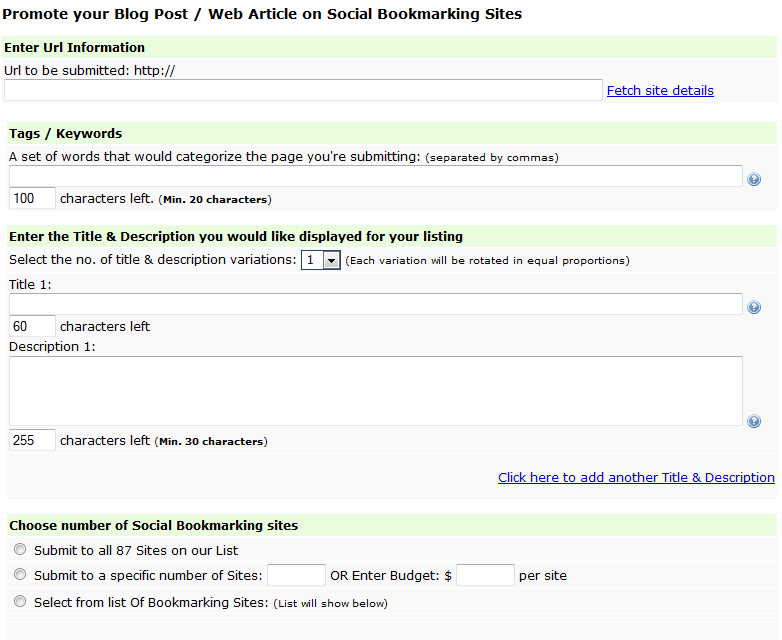The height and width of the screenshot is (640, 782).
Task: Select 'Submit to all 87 Sites' radio button
Action: click(20, 549)
